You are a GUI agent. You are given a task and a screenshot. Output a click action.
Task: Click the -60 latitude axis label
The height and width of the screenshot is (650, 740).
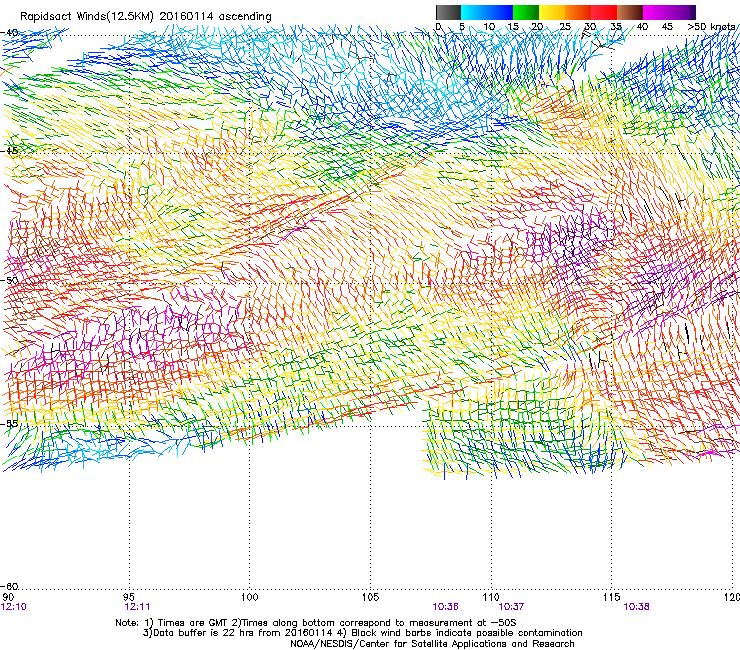[x=10, y=586]
